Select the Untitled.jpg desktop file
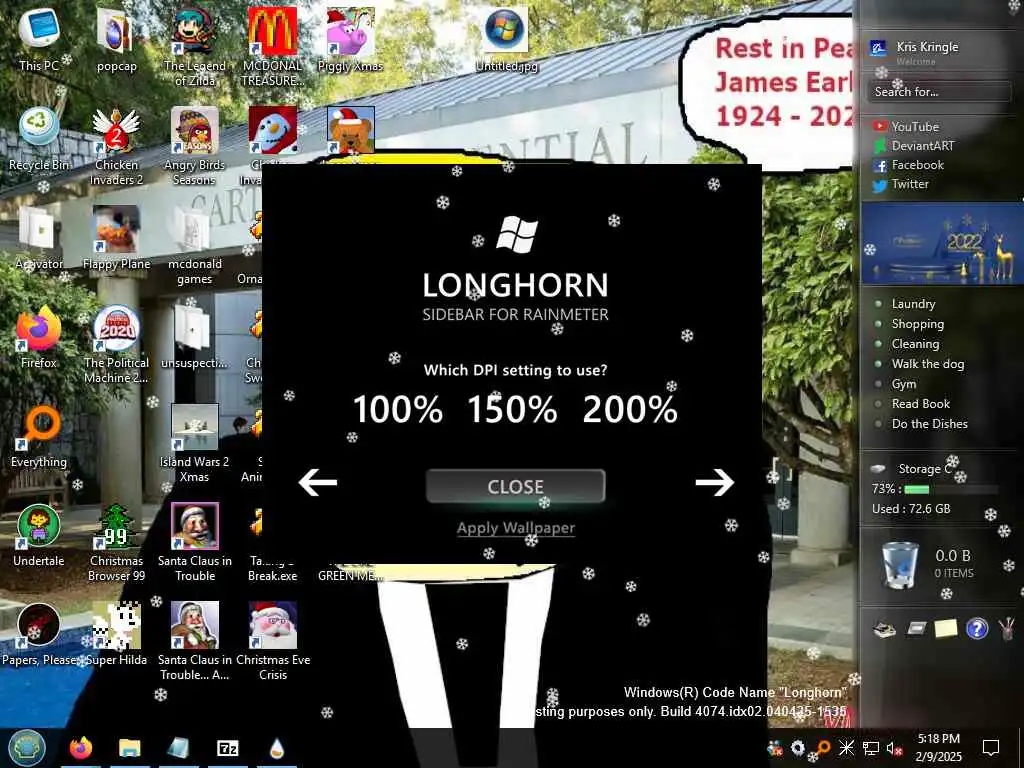This screenshot has width=1024, height=768. tap(507, 39)
